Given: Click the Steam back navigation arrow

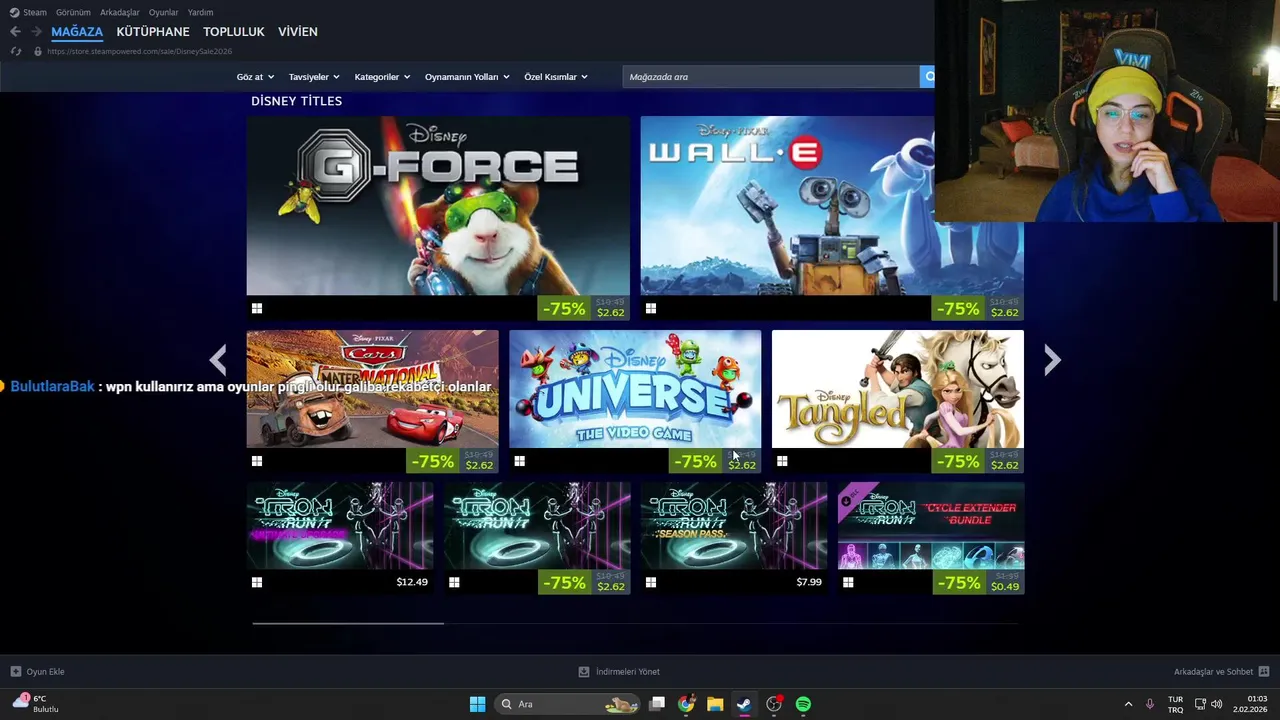Looking at the screenshot, I should pos(15,32).
